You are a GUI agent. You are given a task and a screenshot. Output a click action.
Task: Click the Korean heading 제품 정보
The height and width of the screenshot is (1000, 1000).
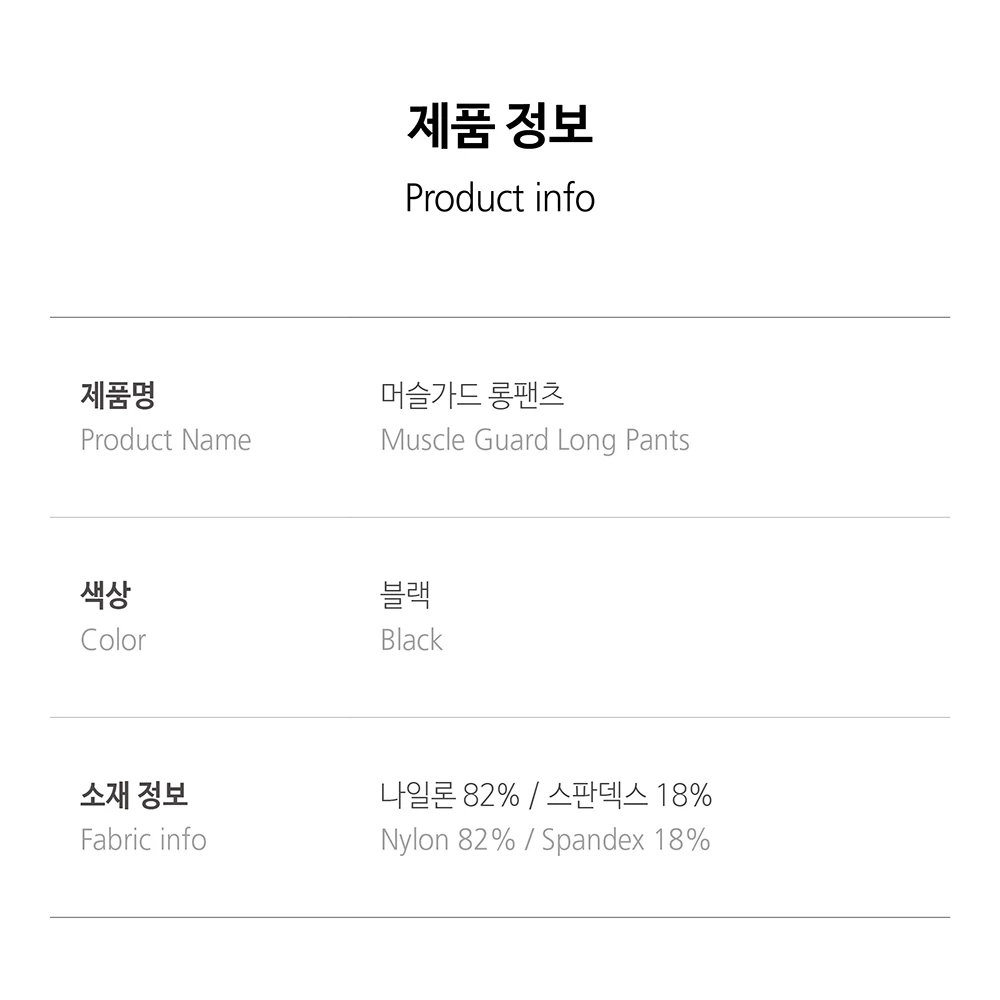click(500, 126)
